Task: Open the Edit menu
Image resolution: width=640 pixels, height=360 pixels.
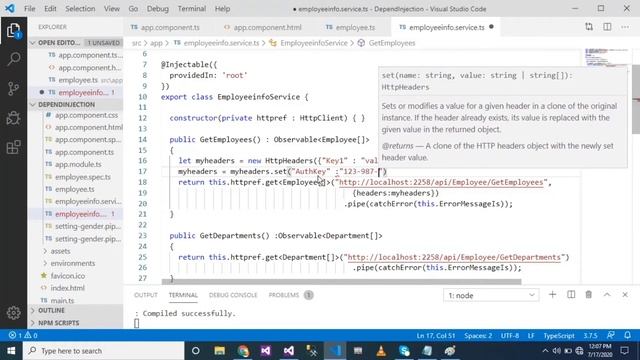Action: point(50,9)
